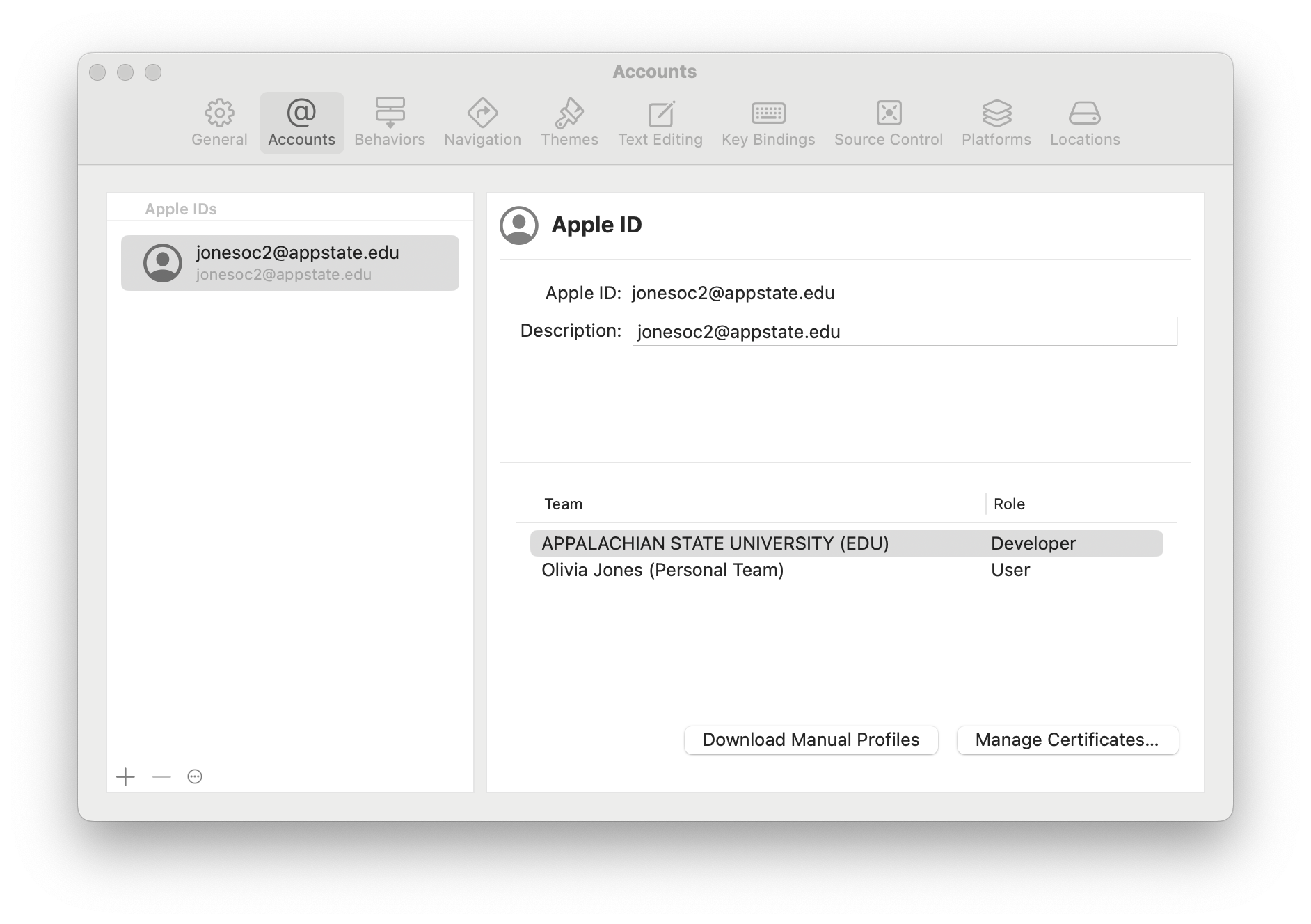This screenshot has width=1311, height=924.
Task: Edit the Description text field
Action: coord(905,331)
